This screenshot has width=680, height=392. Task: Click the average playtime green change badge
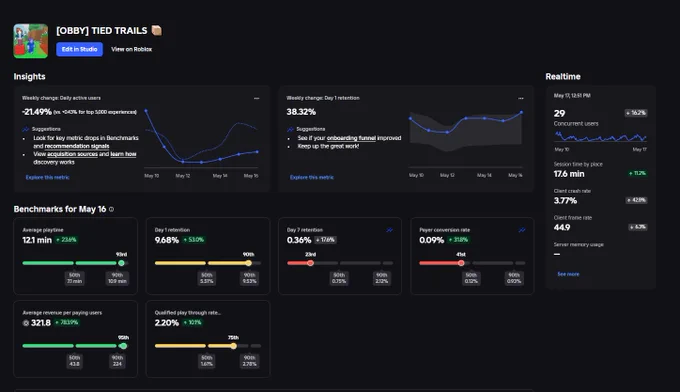click(x=66, y=240)
